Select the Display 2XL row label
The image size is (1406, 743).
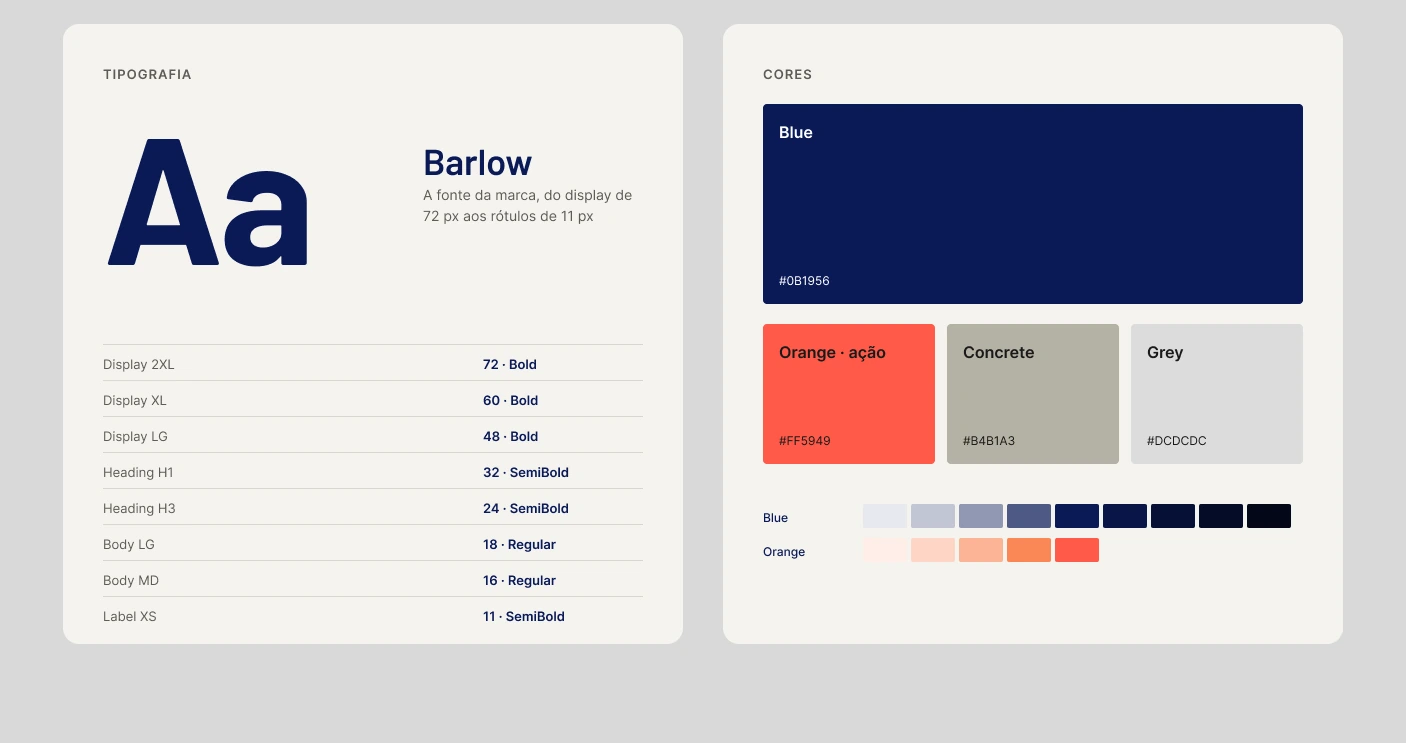tap(139, 365)
